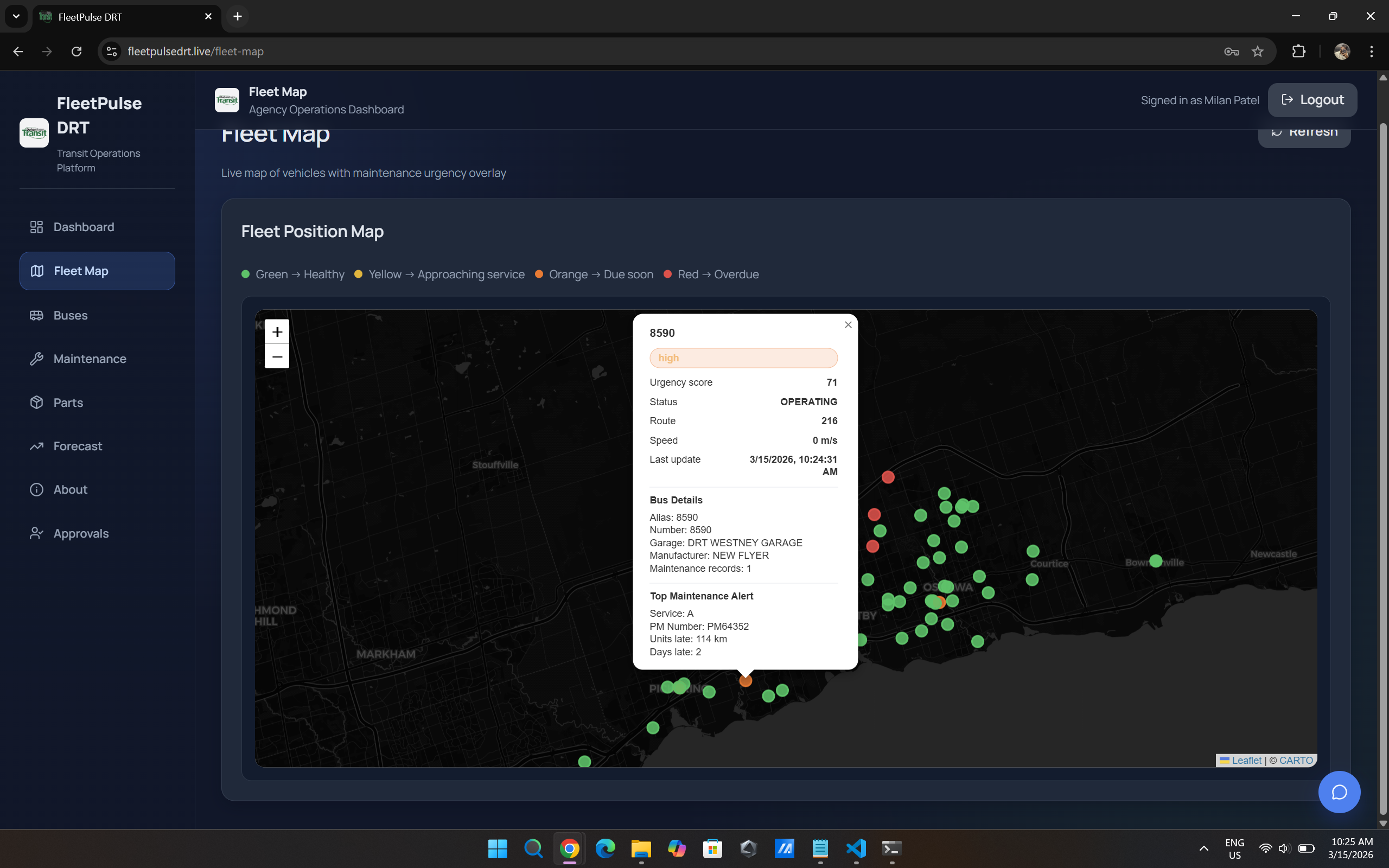Open the chat bubble widget
The height and width of the screenshot is (868, 1389).
1339,792
